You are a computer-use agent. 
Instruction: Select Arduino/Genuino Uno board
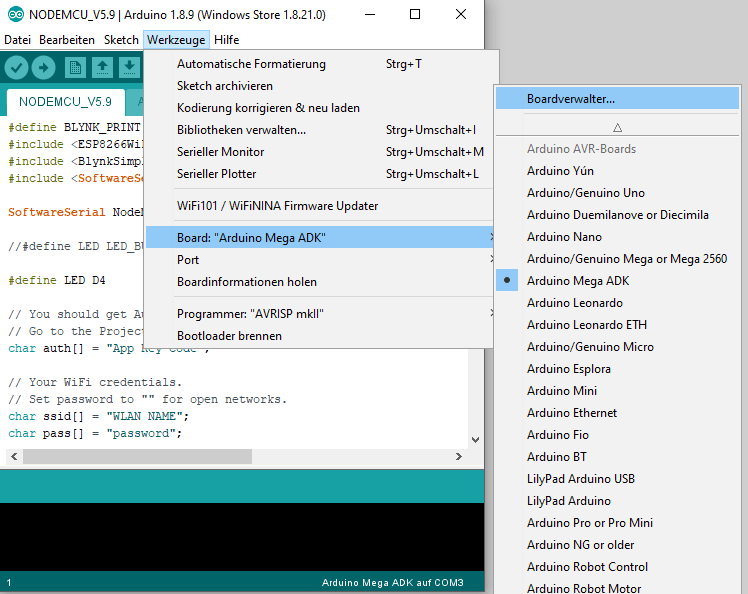click(617, 193)
